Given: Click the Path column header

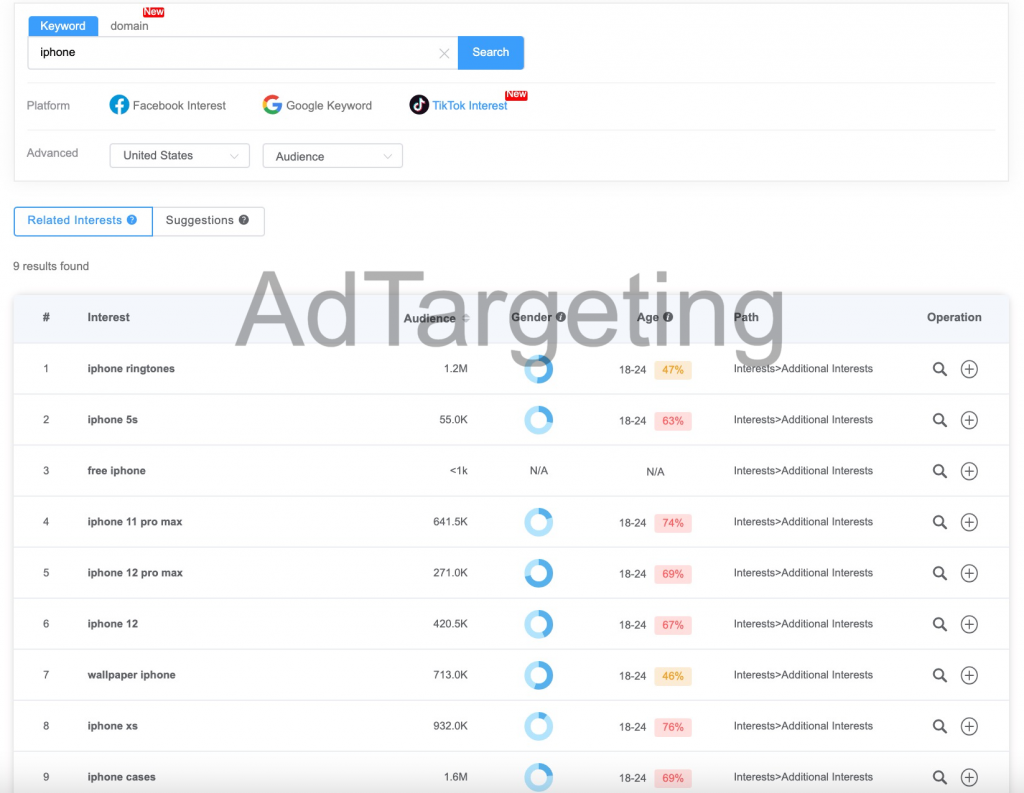Looking at the screenshot, I should 746,317.
